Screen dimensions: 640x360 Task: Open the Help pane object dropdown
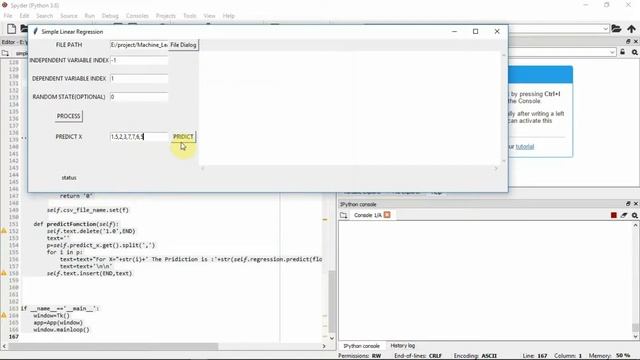coord(612,52)
